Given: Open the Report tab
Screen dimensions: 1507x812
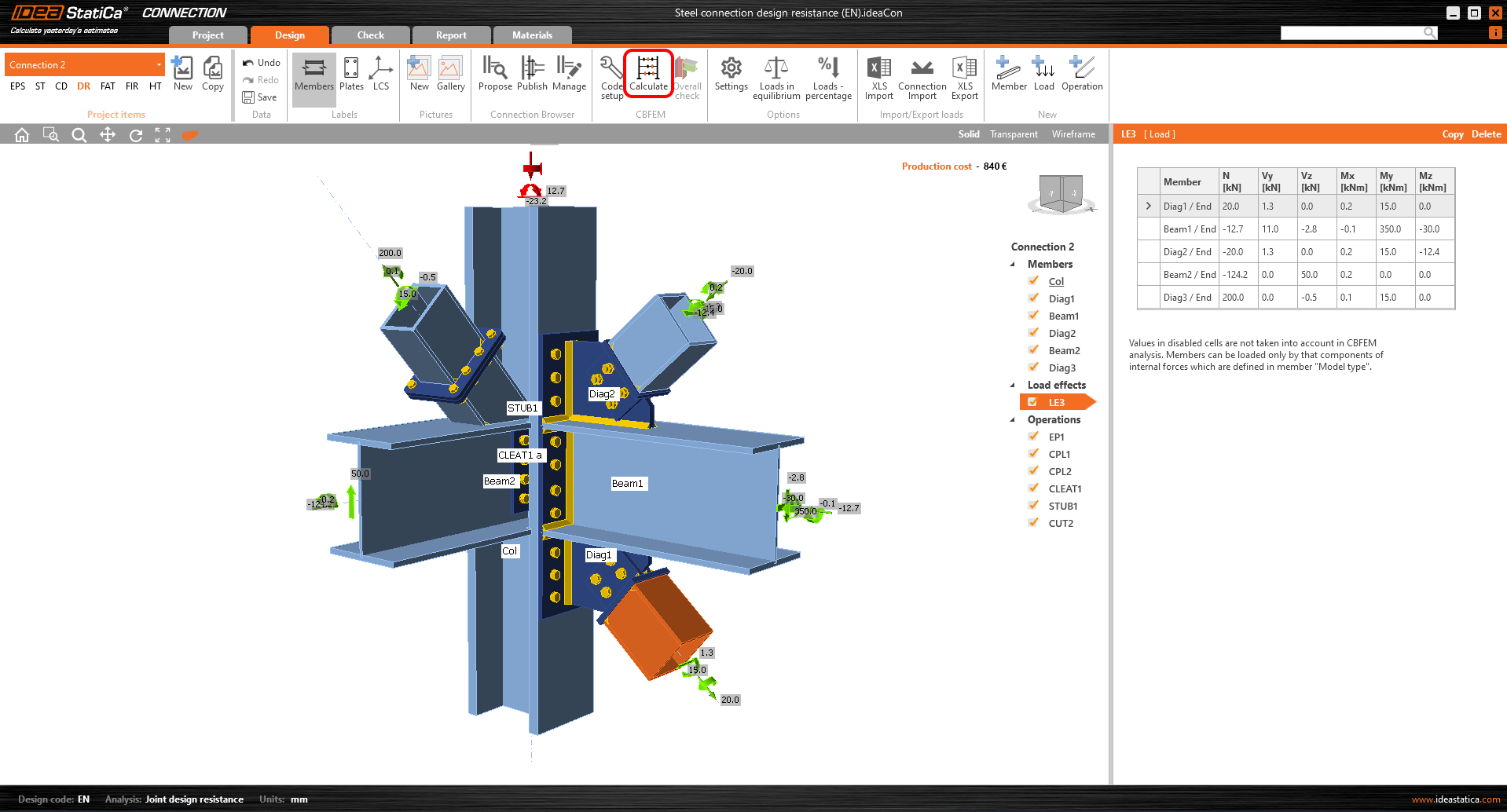Looking at the screenshot, I should [x=452, y=35].
